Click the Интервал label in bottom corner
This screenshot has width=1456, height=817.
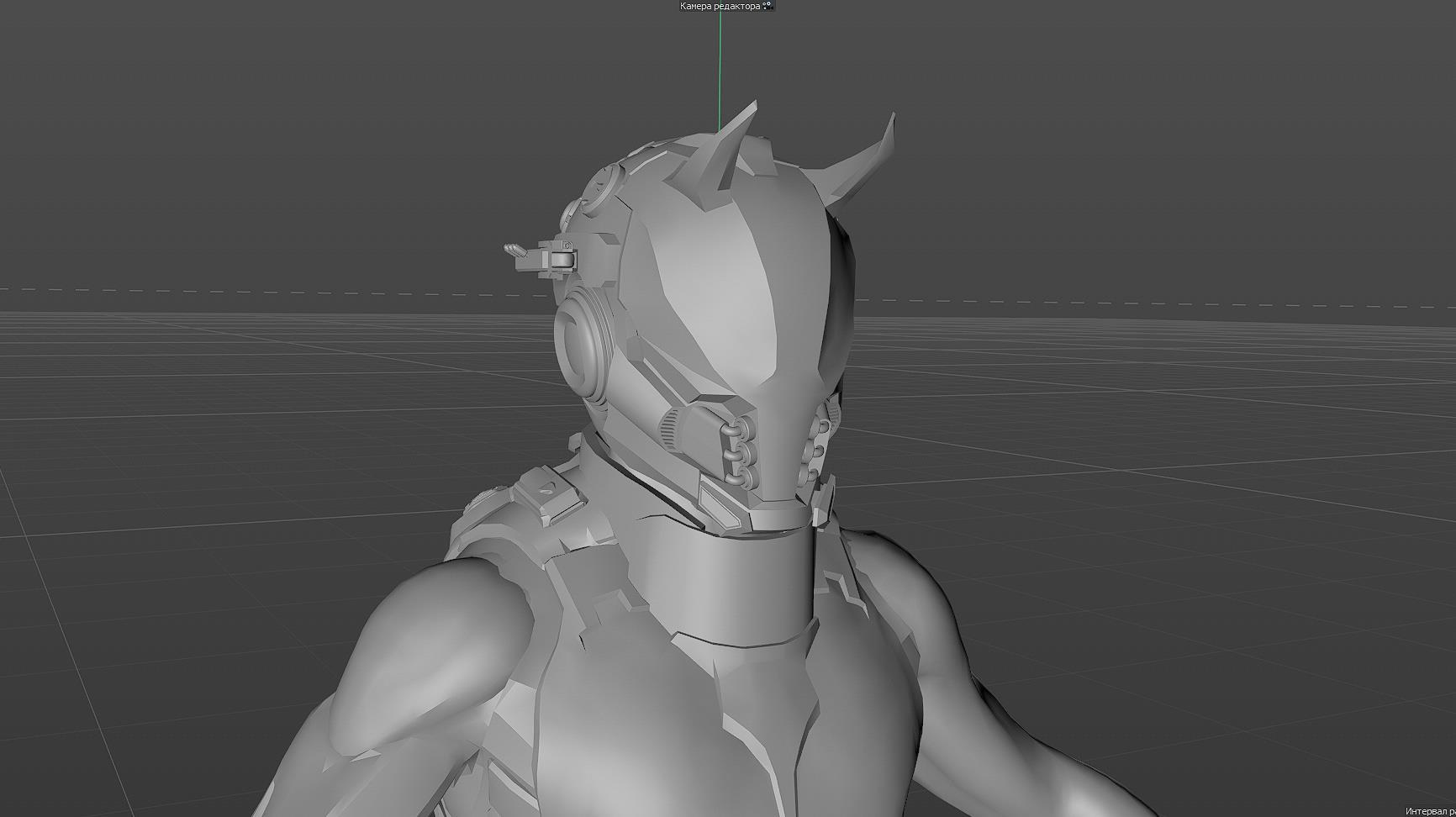(x=1429, y=811)
